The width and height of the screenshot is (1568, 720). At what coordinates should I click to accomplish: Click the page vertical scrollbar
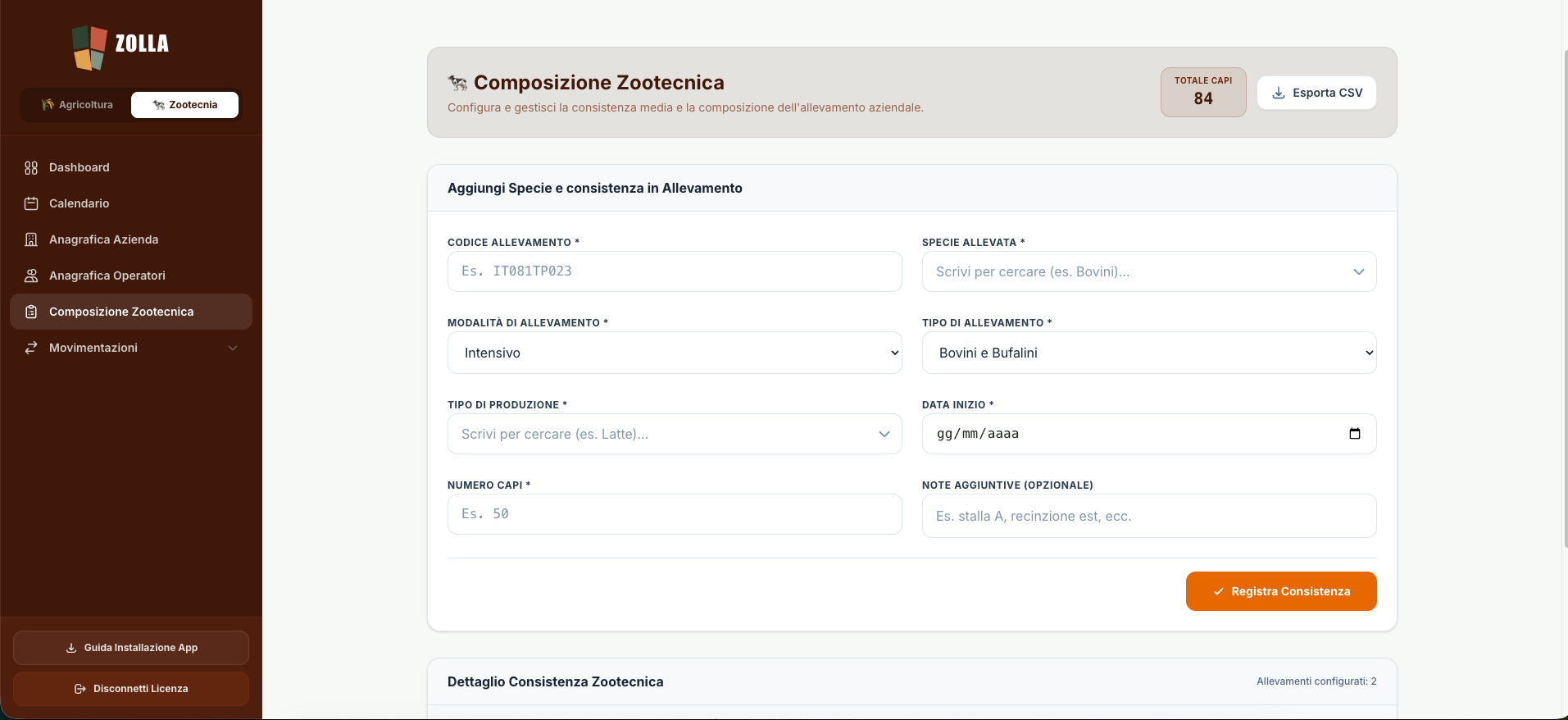click(x=1566, y=298)
